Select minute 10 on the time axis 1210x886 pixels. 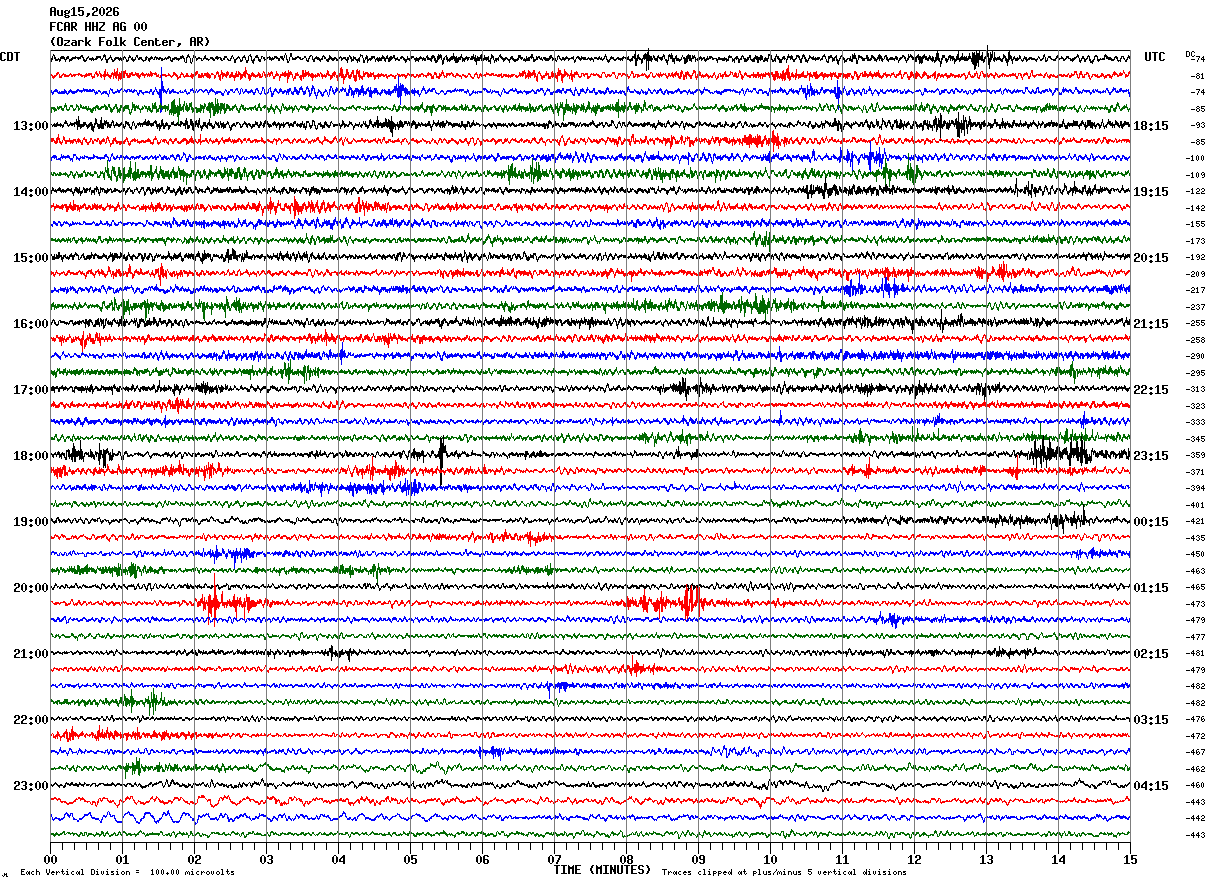770,860
